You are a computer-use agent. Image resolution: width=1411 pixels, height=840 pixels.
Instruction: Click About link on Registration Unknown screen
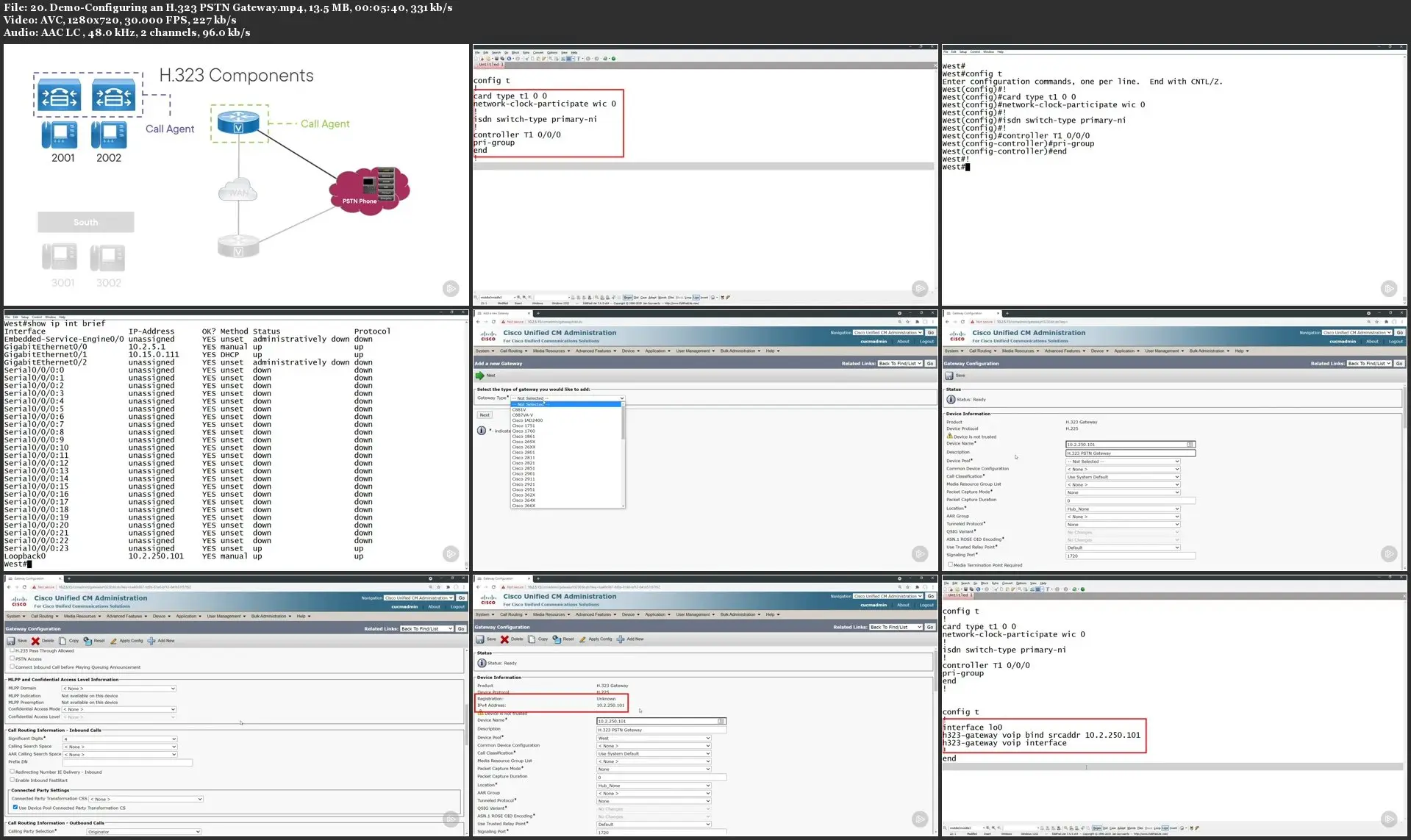903,605
